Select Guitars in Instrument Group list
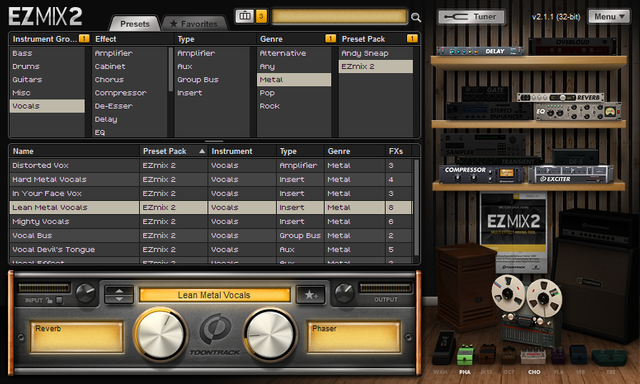 pyautogui.click(x=47, y=80)
